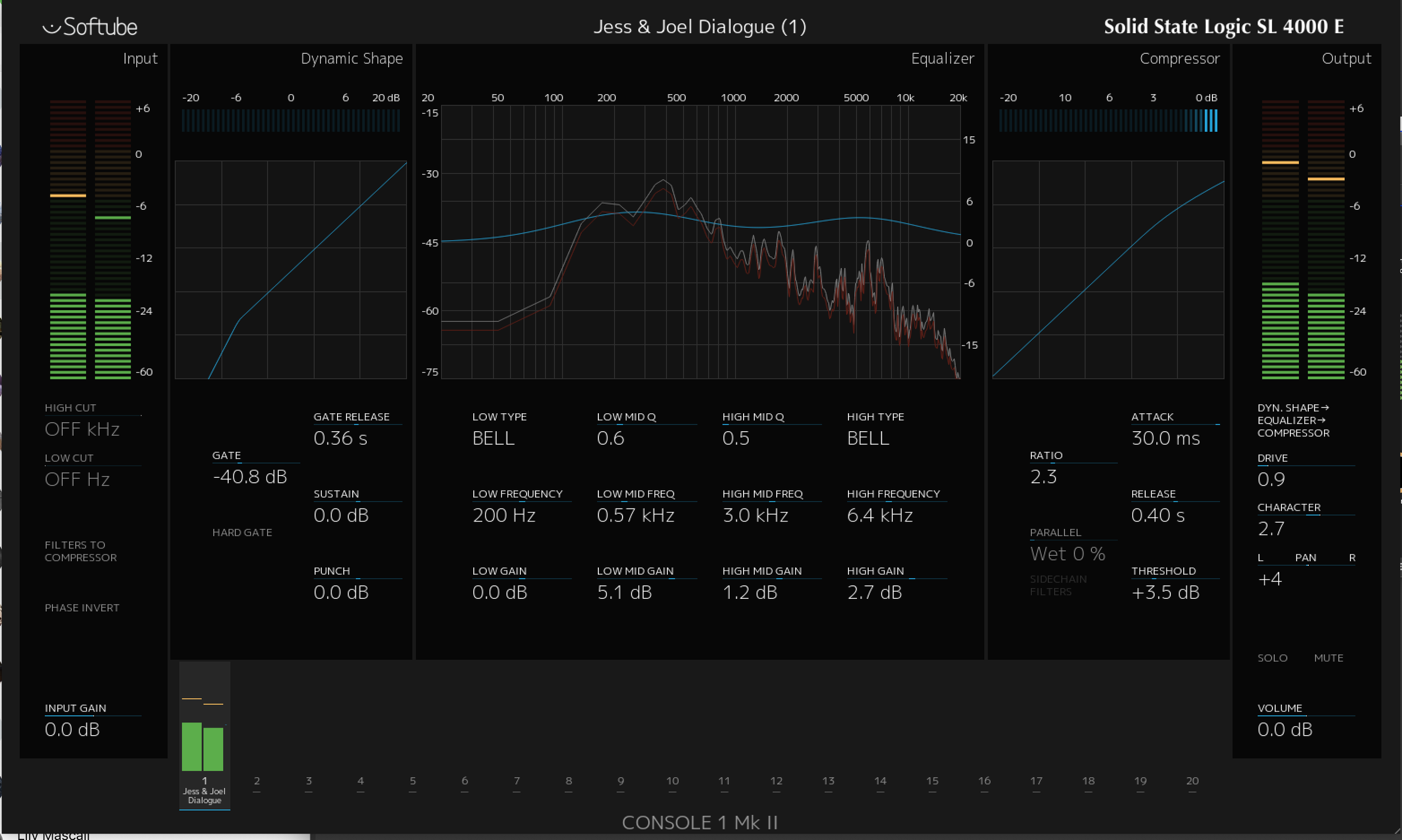Click the Solid State Logic SL 4000 E label

click(x=1224, y=26)
